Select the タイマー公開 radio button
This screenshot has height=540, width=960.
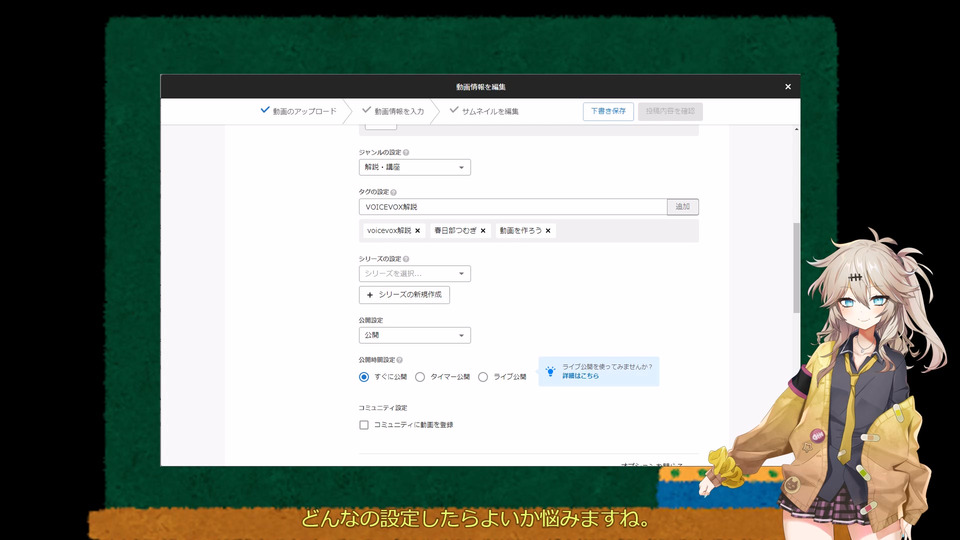[420, 377]
